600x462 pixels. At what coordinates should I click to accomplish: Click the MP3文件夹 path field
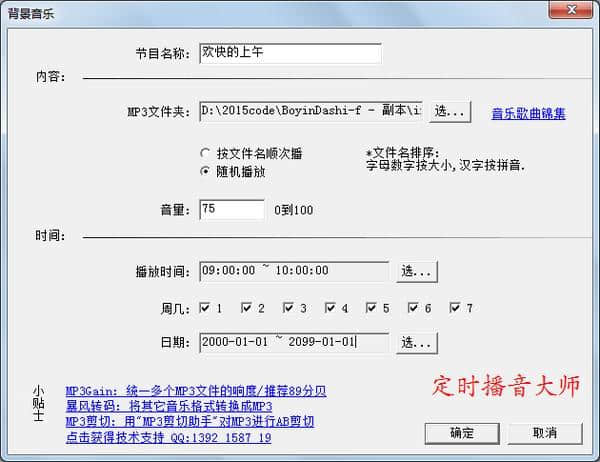[311, 111]
